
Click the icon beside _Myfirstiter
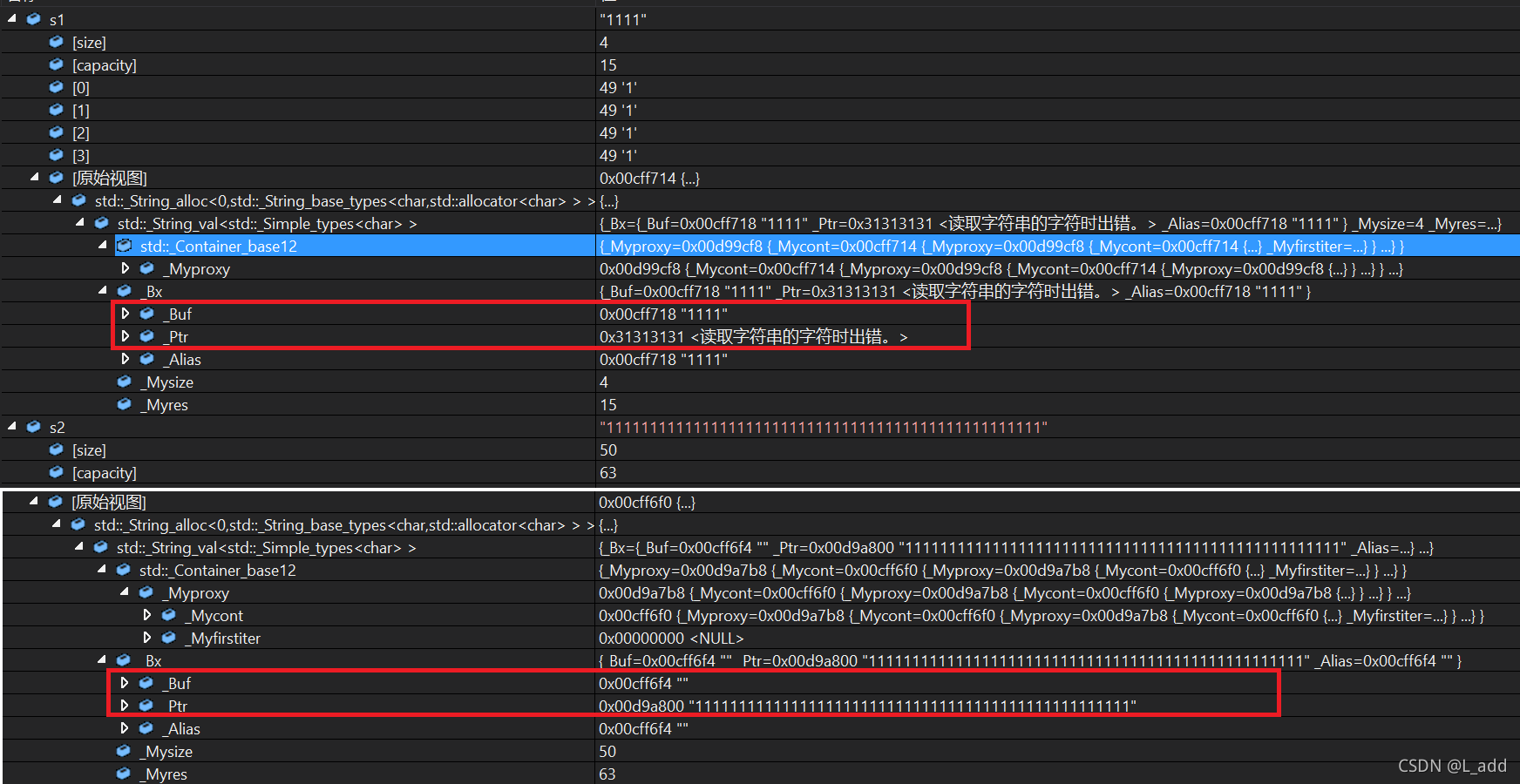click(169, 638)
